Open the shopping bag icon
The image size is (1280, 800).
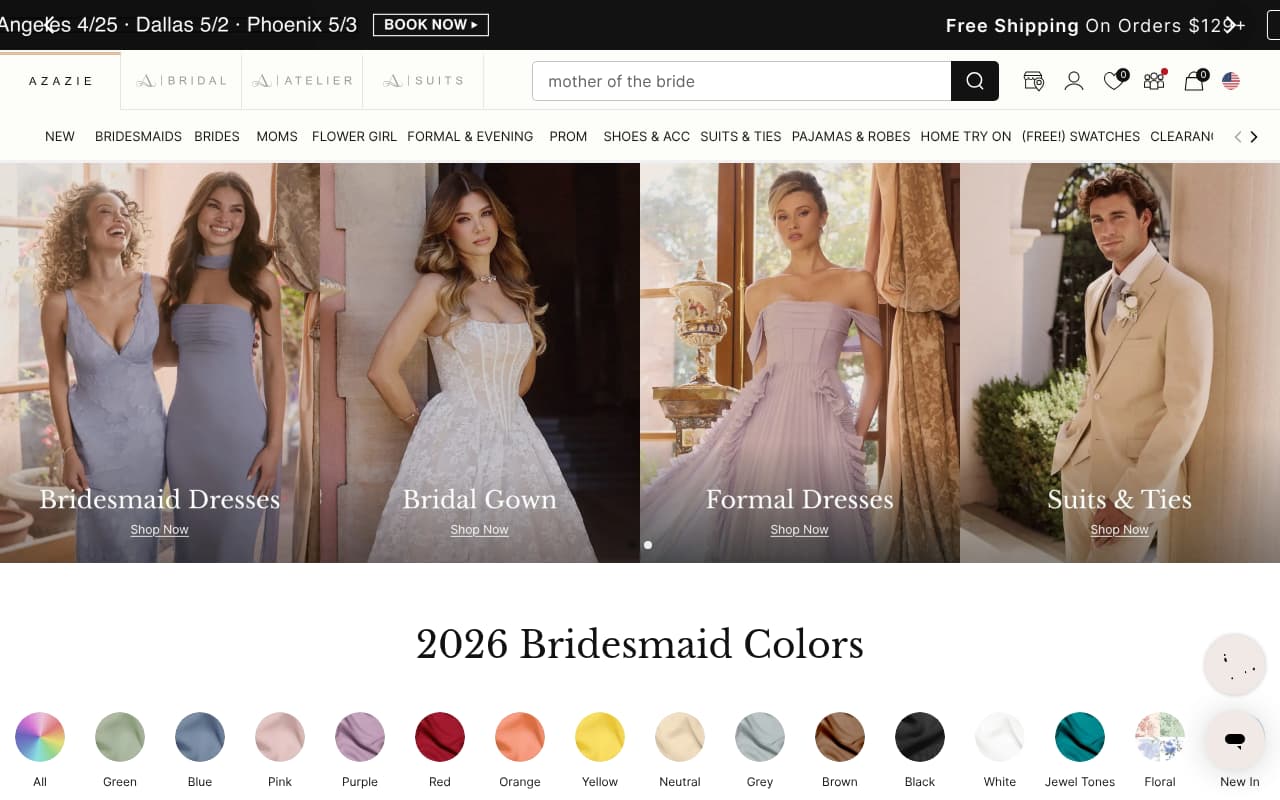pyautogui.click(x=1193, y=81)
